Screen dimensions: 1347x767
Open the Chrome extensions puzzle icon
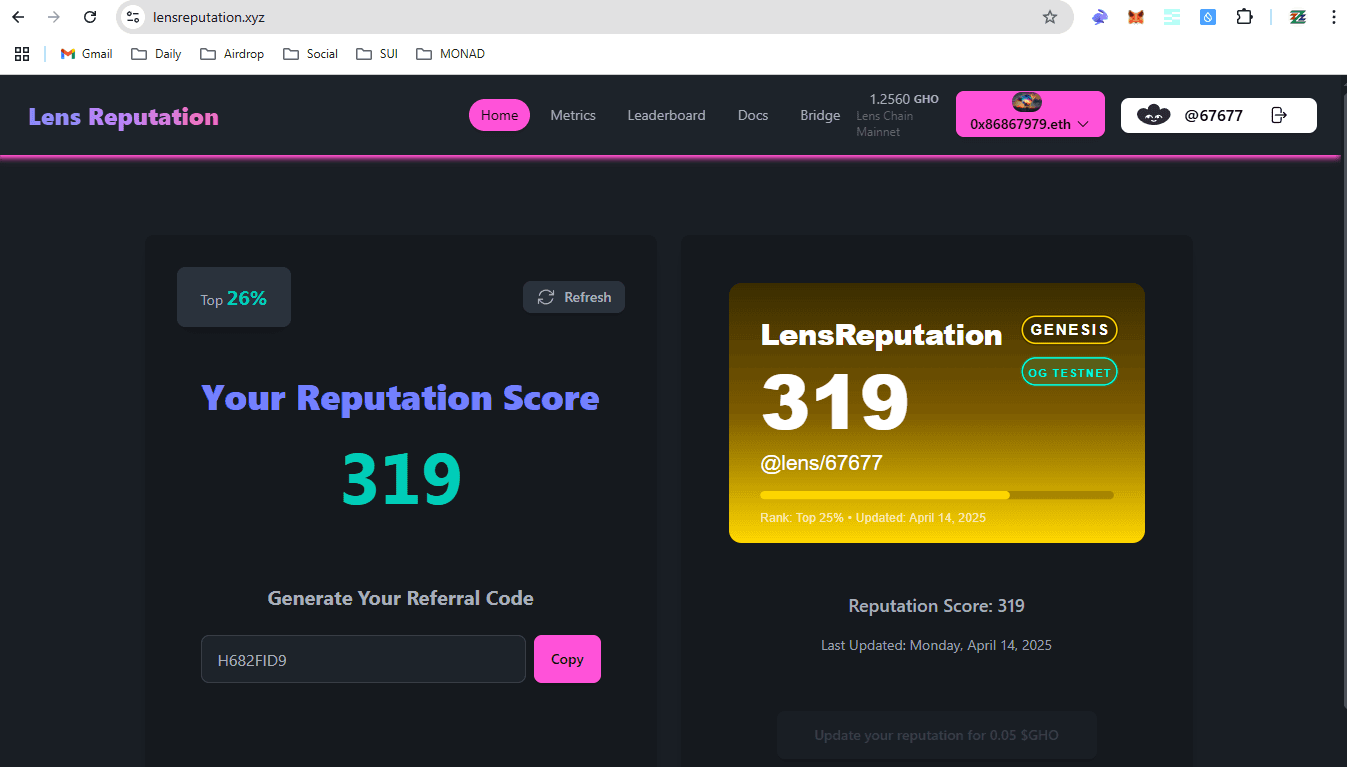click(x=1244, y=17)
